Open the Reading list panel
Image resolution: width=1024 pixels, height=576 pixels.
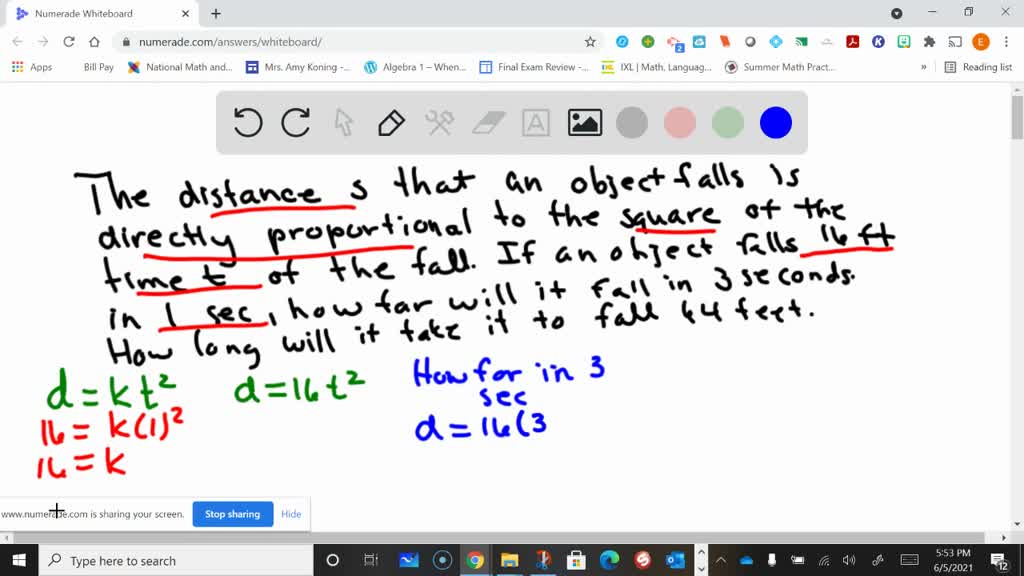coord(979,67)
